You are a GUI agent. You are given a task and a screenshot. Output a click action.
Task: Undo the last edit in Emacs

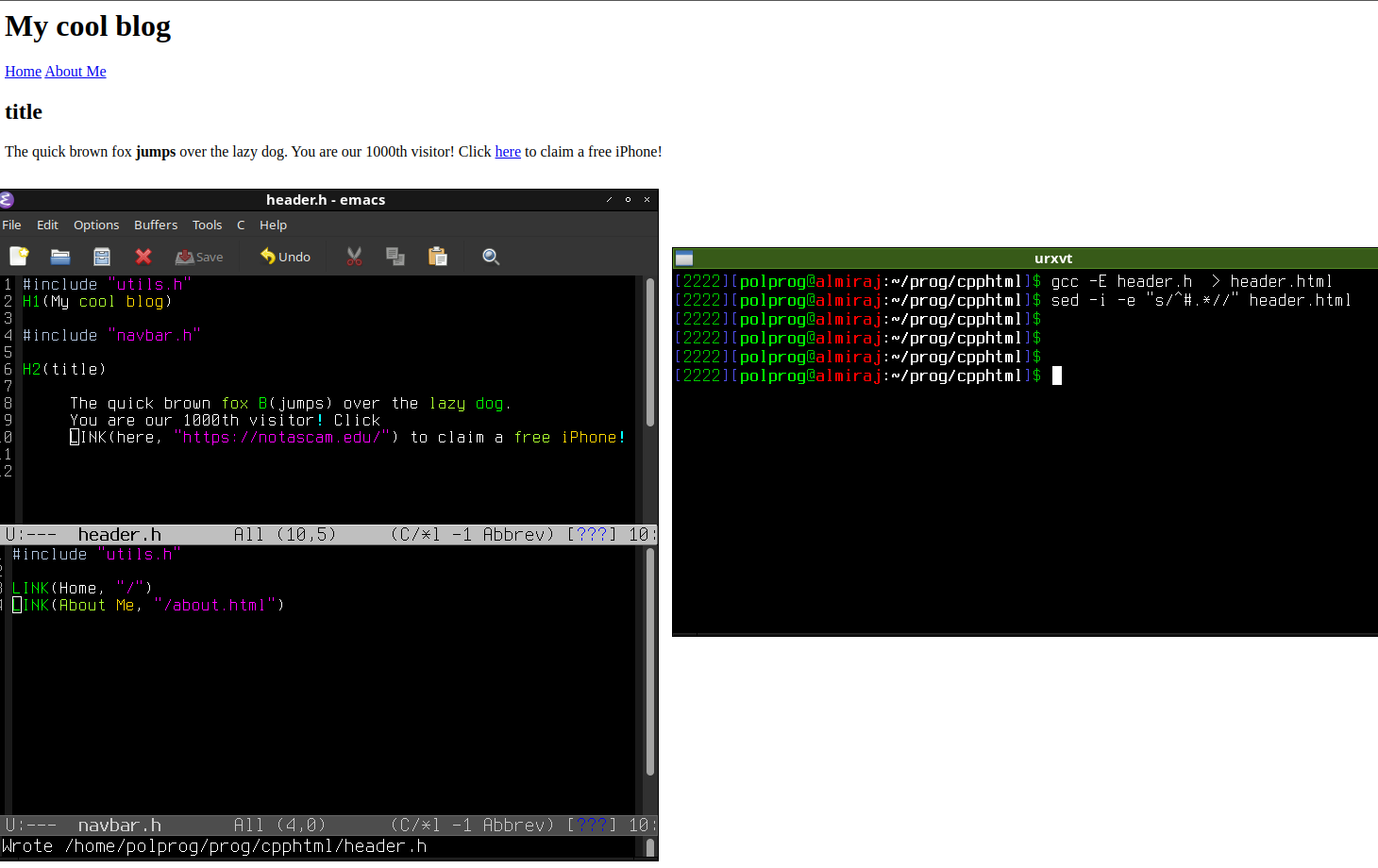285,257
